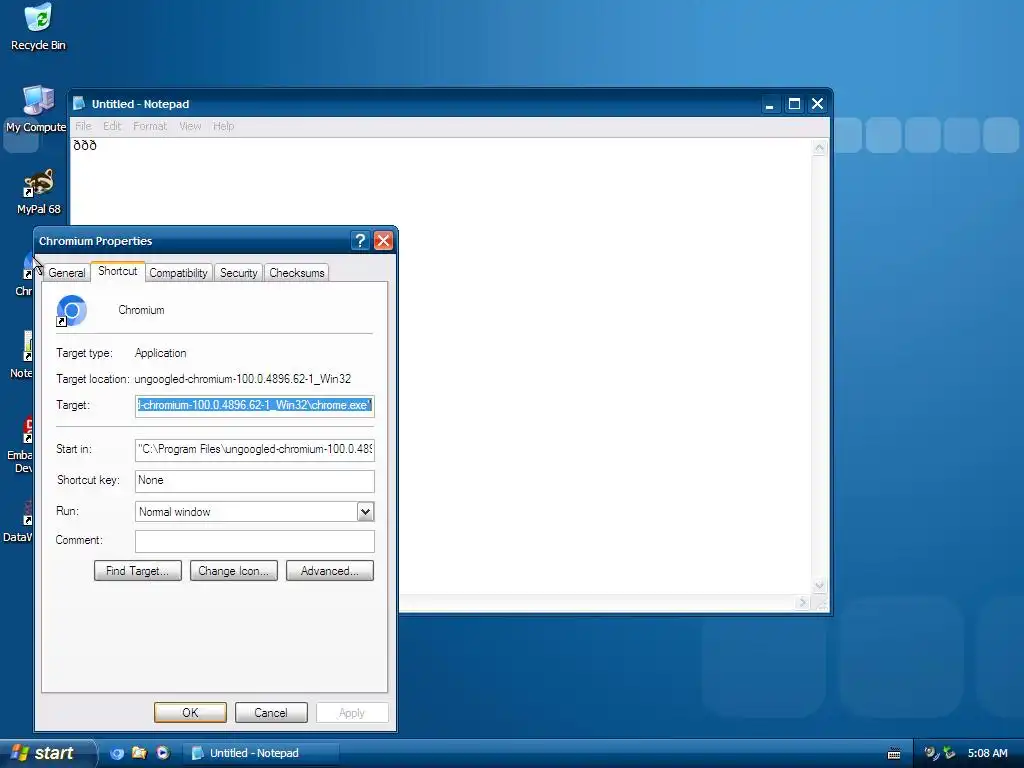The image size is (1024, 768).
Task: Click the clock showing 5:08 AM
Action: [x=987, y=753]
